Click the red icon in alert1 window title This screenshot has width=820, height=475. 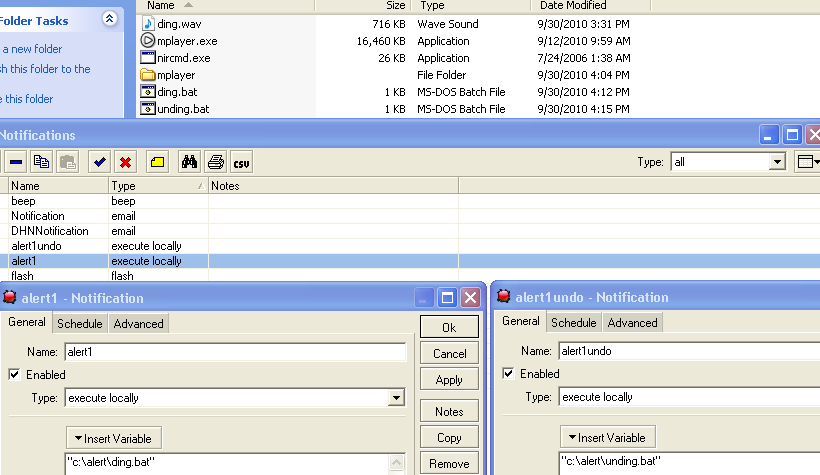tap(9, 297)
